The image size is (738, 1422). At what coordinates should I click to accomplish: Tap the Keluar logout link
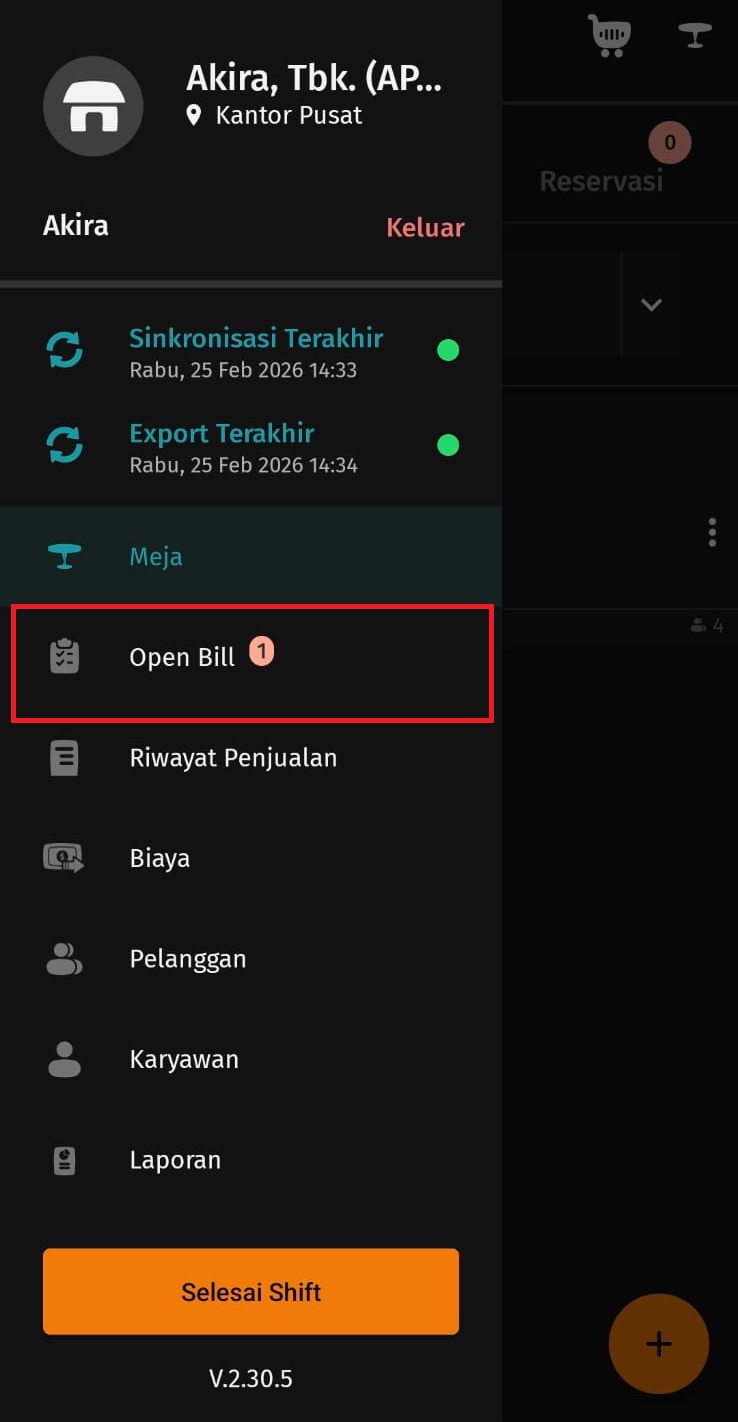tap(426, 227)
